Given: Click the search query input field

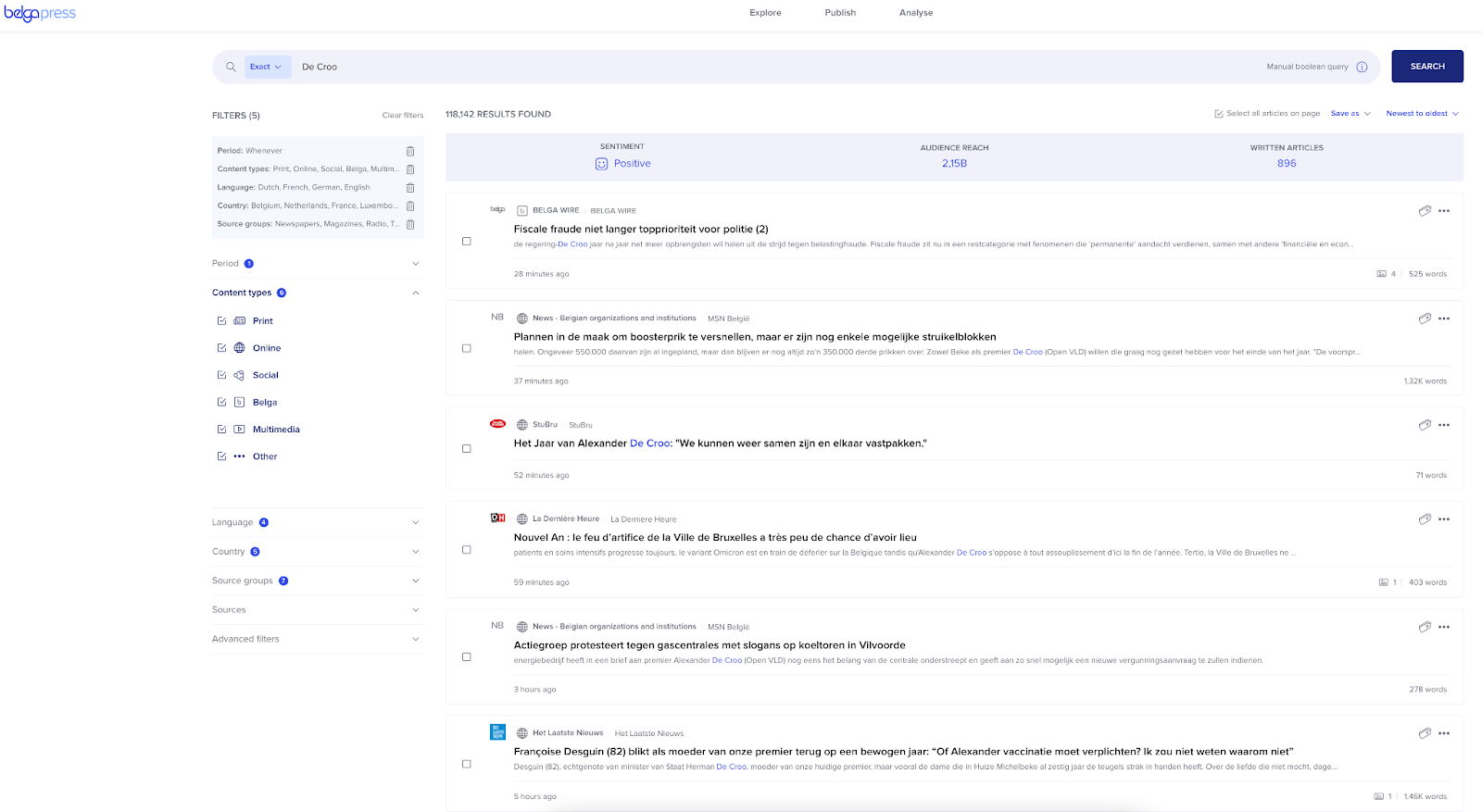Looking at the screenshot, I should point(778,67).
